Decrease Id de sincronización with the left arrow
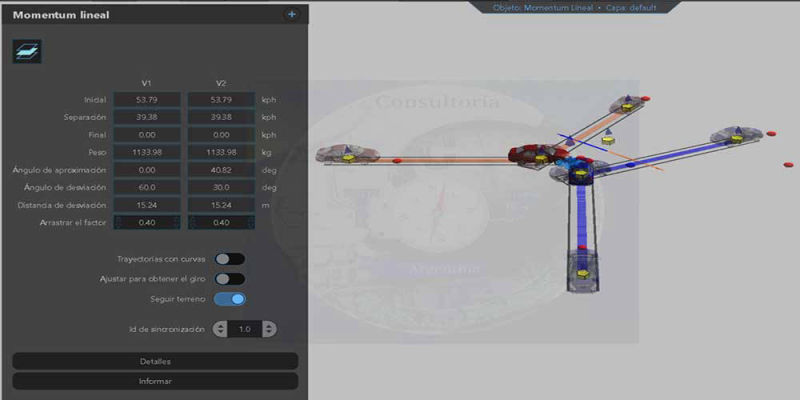This screenshot has width=800, height=400. coord(220,329)
